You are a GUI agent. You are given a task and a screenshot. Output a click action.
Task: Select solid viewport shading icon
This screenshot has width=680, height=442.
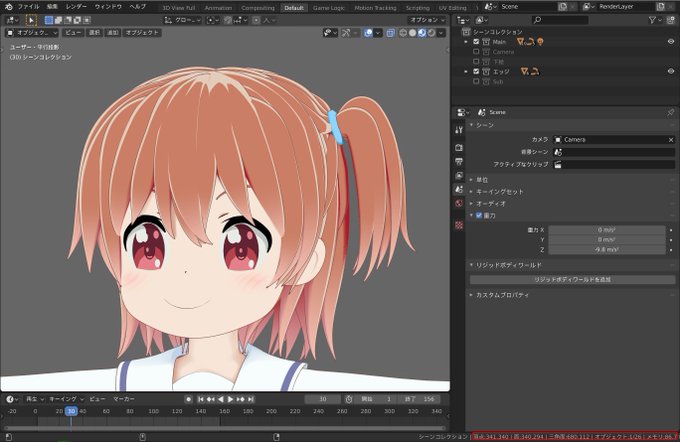[412, 33]
